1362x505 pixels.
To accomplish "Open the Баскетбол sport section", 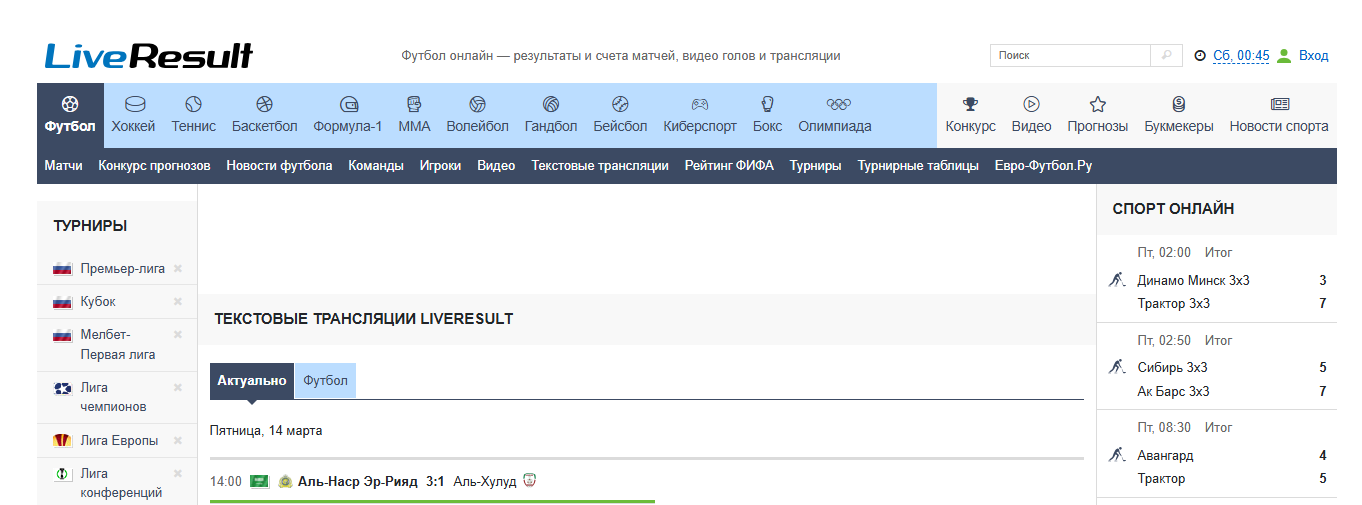I will 265,115.
